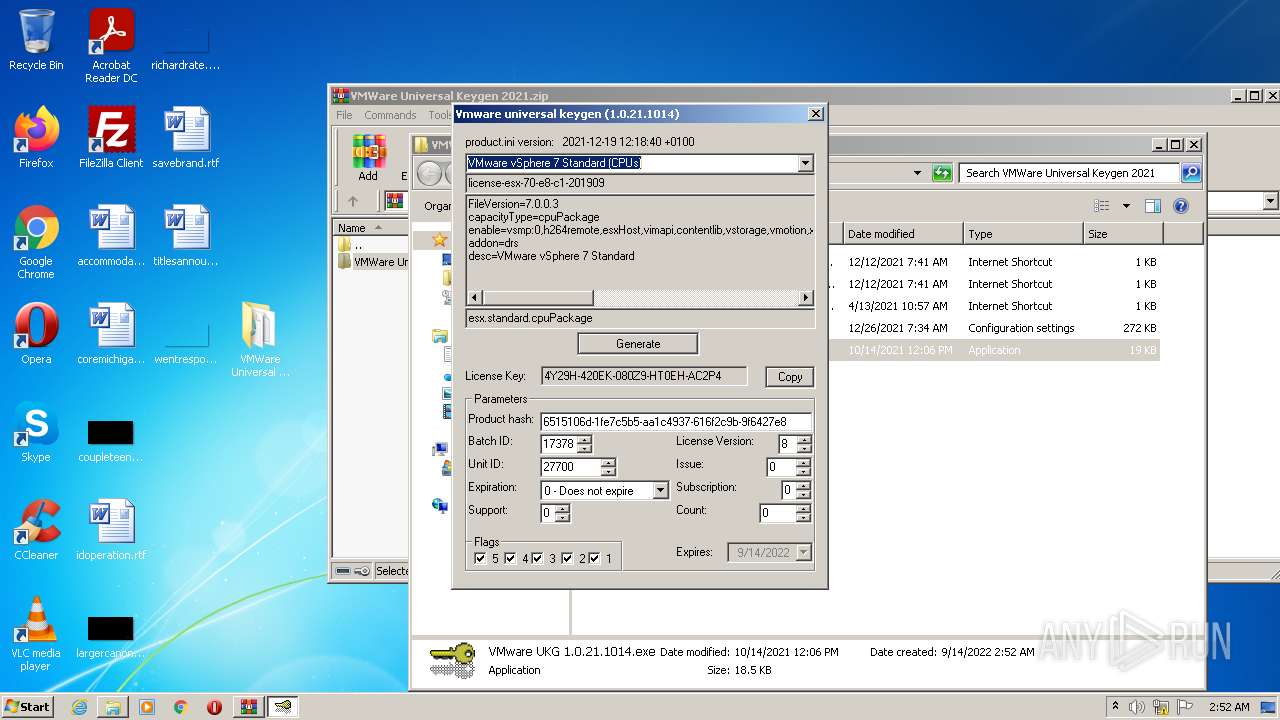Click Generate button

(638, 344)
